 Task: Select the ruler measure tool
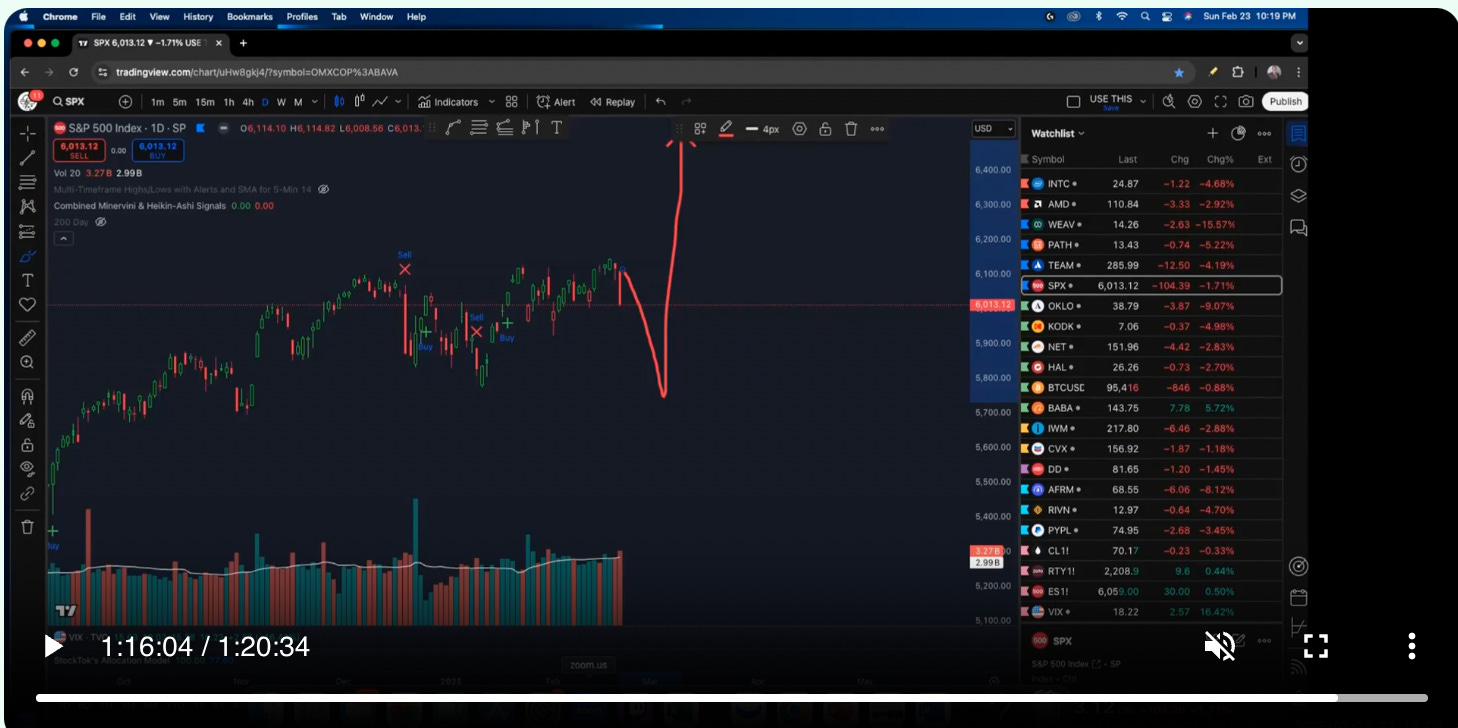[x=27, y=338]
